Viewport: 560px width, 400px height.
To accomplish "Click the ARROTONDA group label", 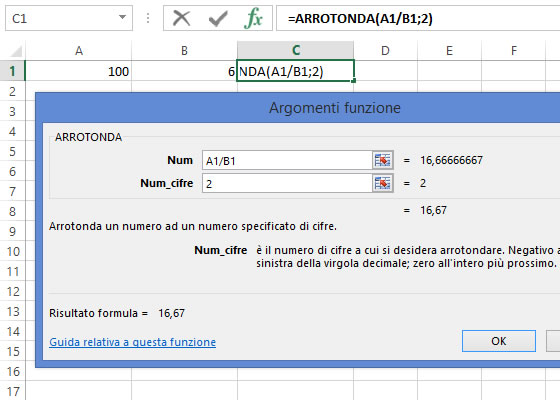I will tap(88, 137).
